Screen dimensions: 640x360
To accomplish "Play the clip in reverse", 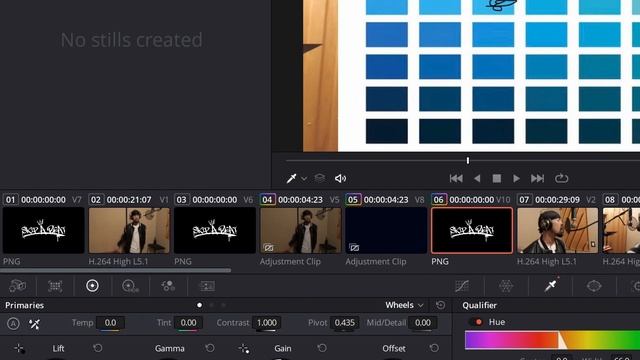I will point(477,178).
